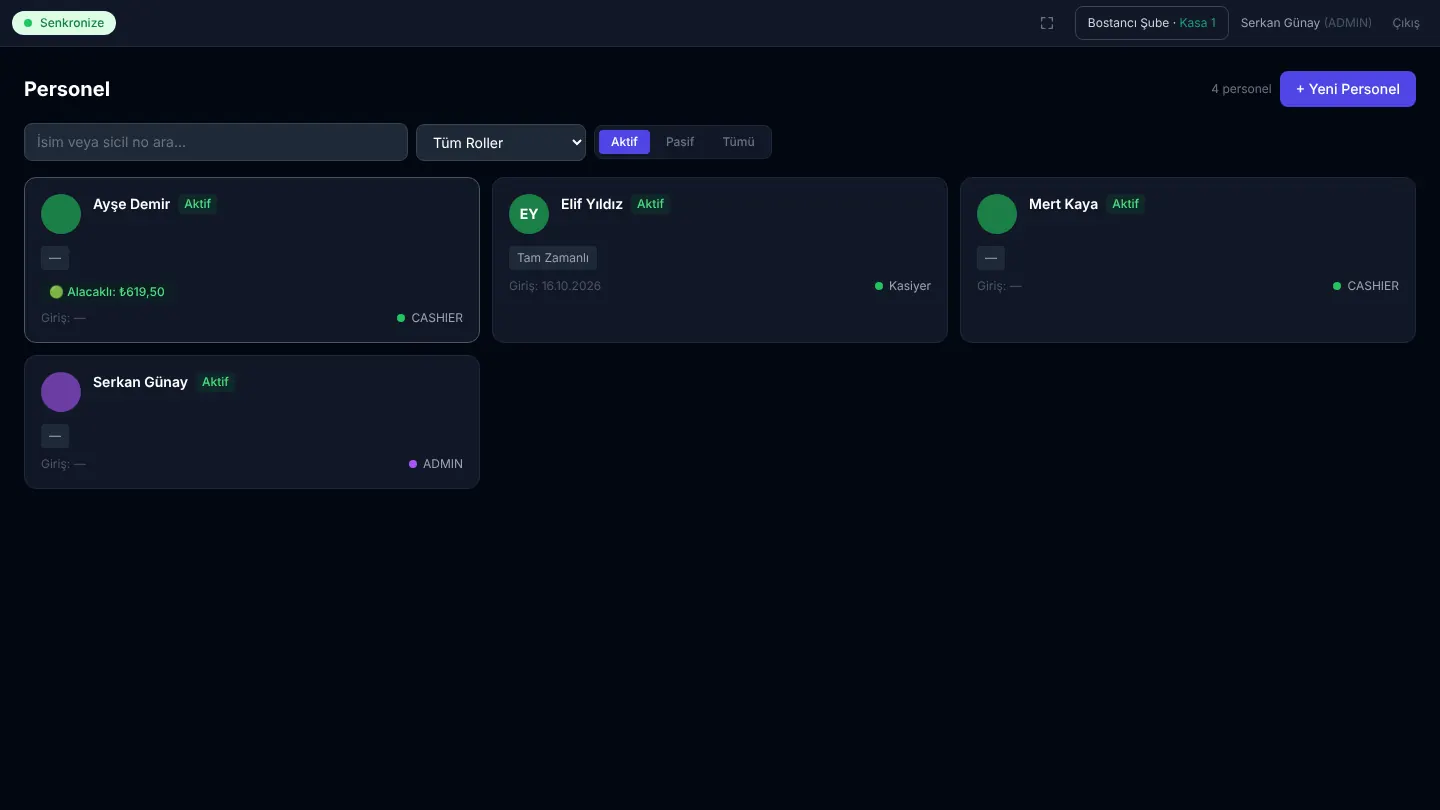Click the 4 personel count text

pos(1241,89)
